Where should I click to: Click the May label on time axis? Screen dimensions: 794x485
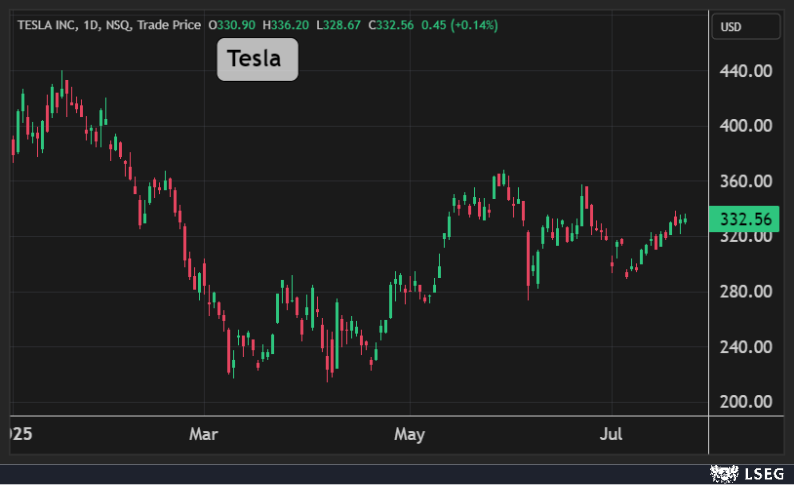(410, 435)
